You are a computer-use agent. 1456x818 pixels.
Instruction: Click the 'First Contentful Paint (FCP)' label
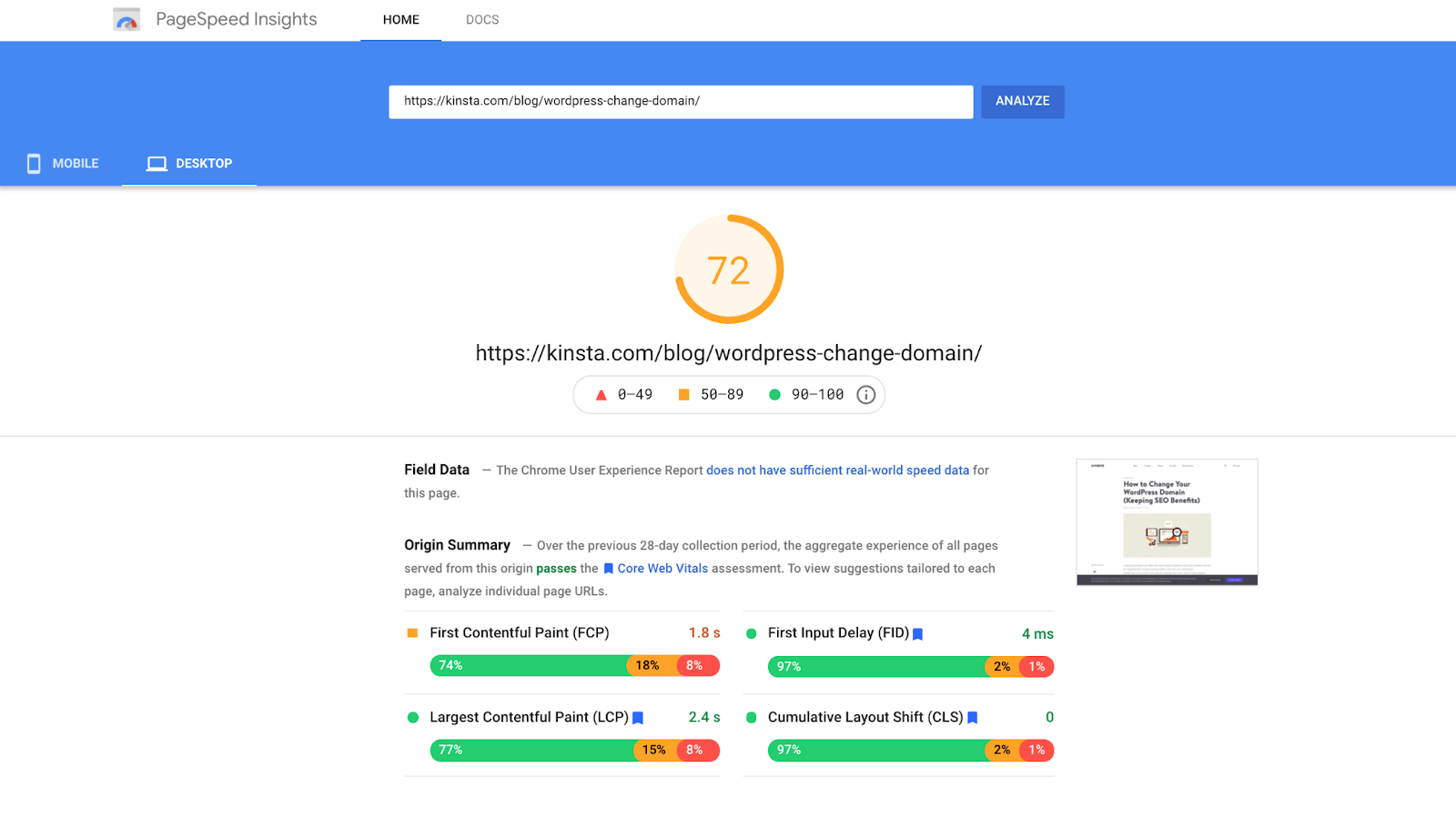[520, 633]
